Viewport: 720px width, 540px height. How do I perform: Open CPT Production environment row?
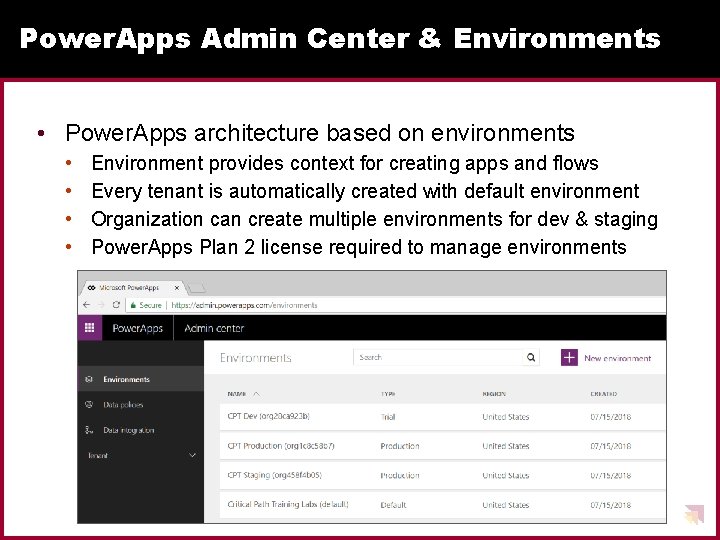[x=442, y=446]
